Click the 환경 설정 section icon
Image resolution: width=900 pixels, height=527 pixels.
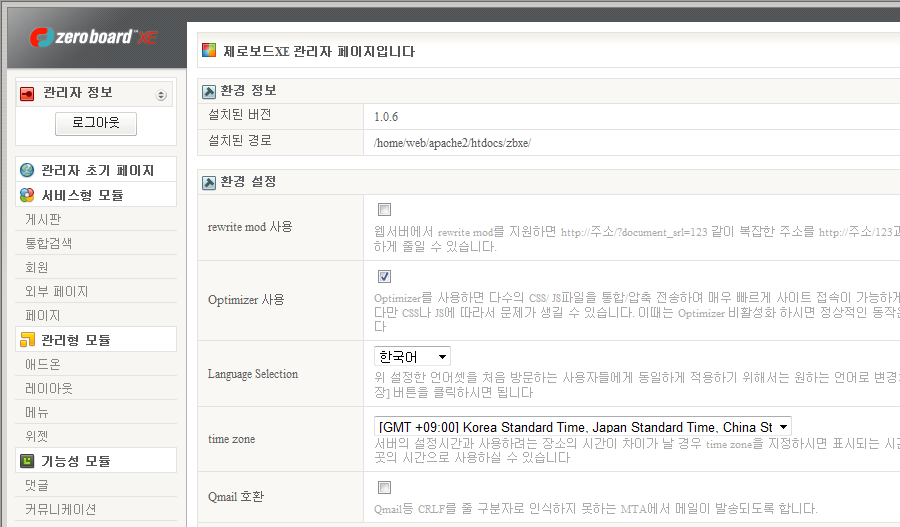[x=209, y=183]
